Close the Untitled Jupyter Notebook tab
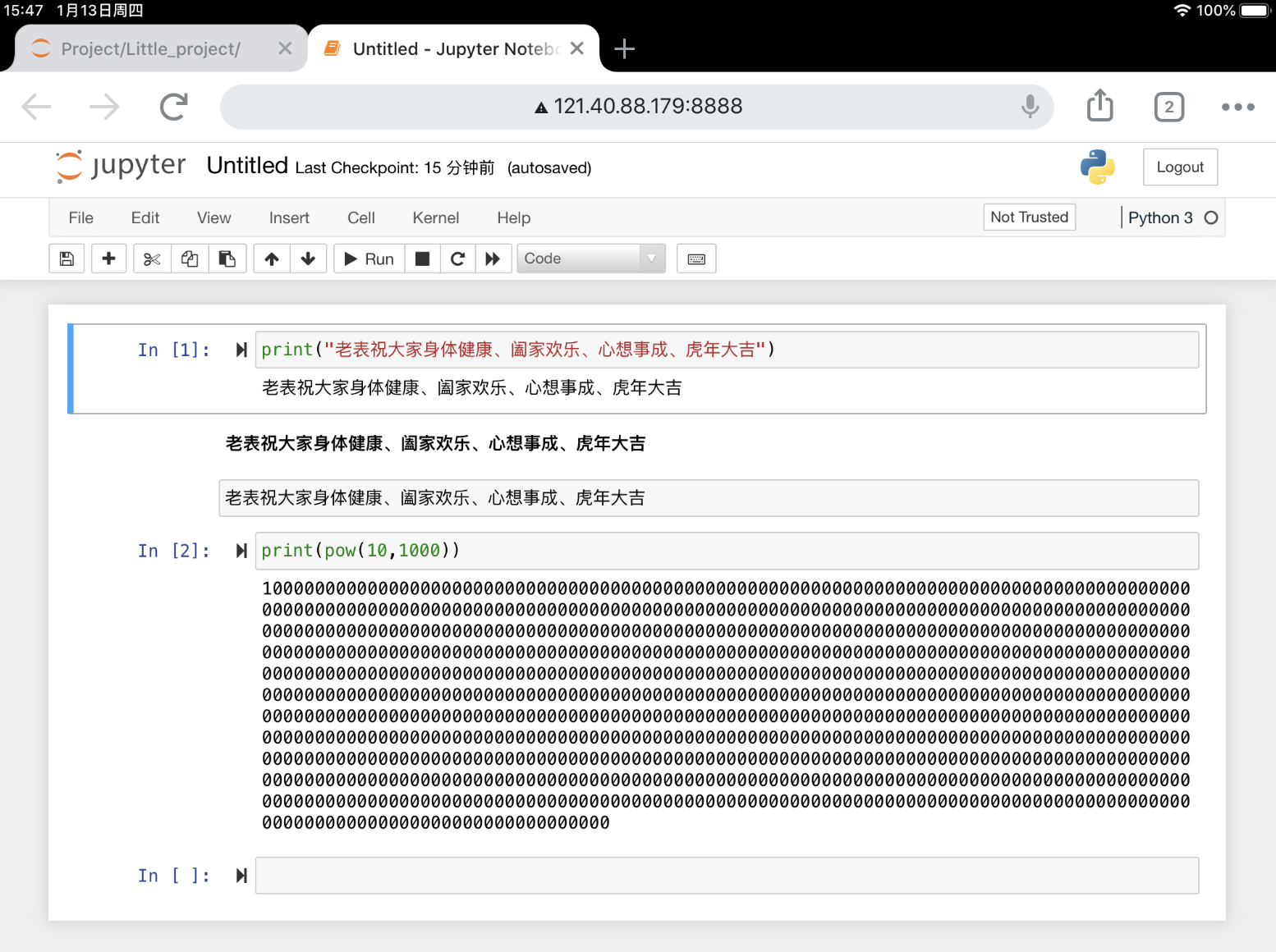1276x952 pixels. coord(577,49)
